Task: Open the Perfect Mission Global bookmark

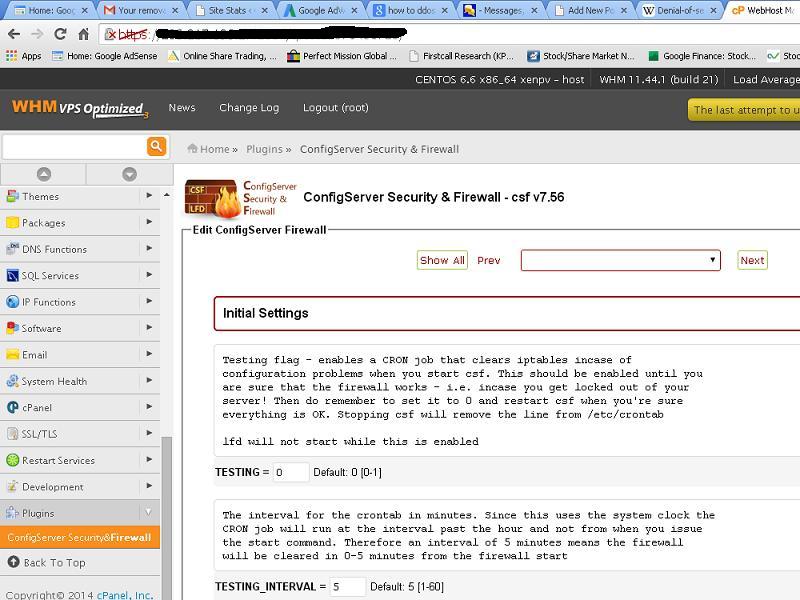Action: coord(342,56)
